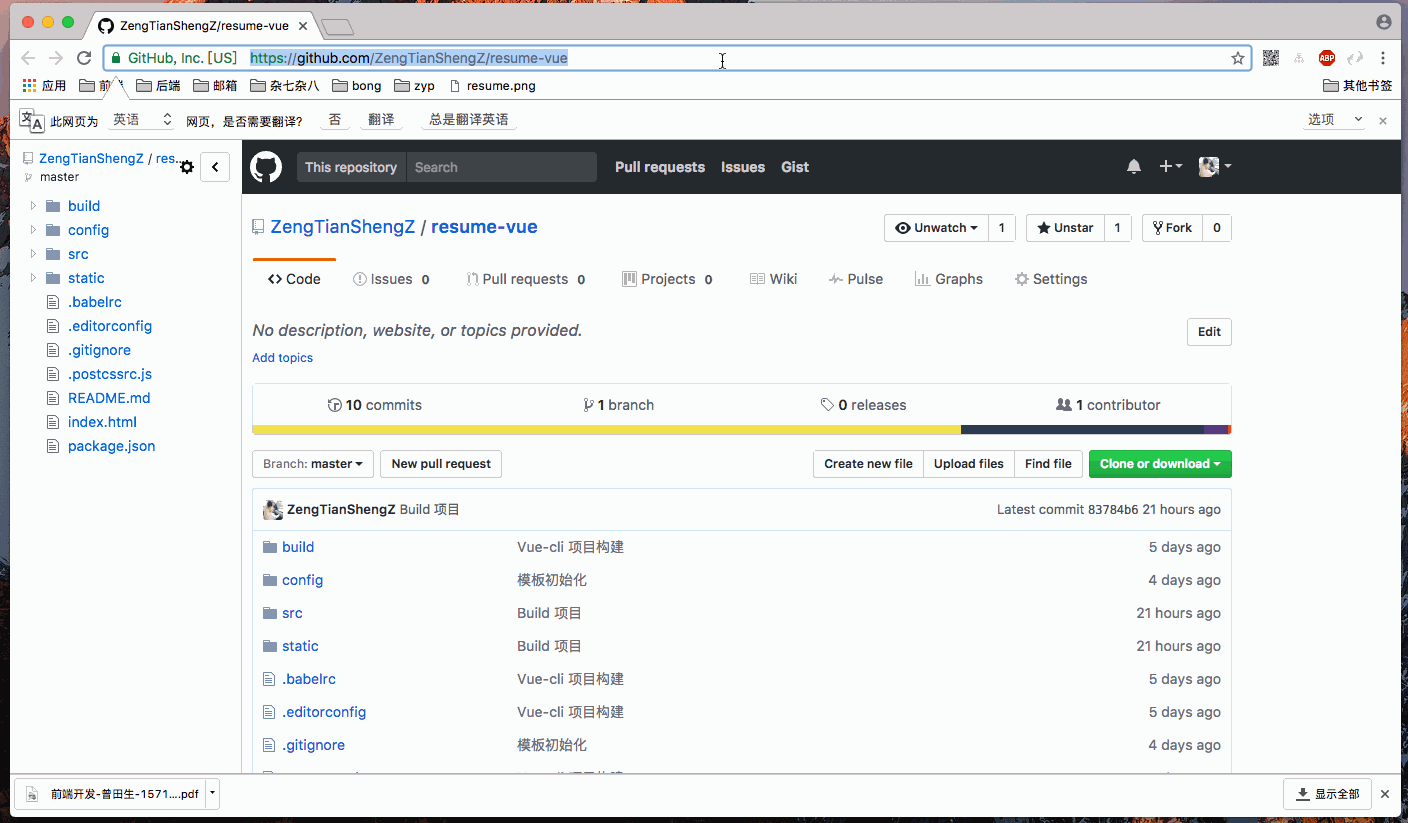The image size is (1408, 823).
Task: Open translation language selector 英语
Action: 142,120
